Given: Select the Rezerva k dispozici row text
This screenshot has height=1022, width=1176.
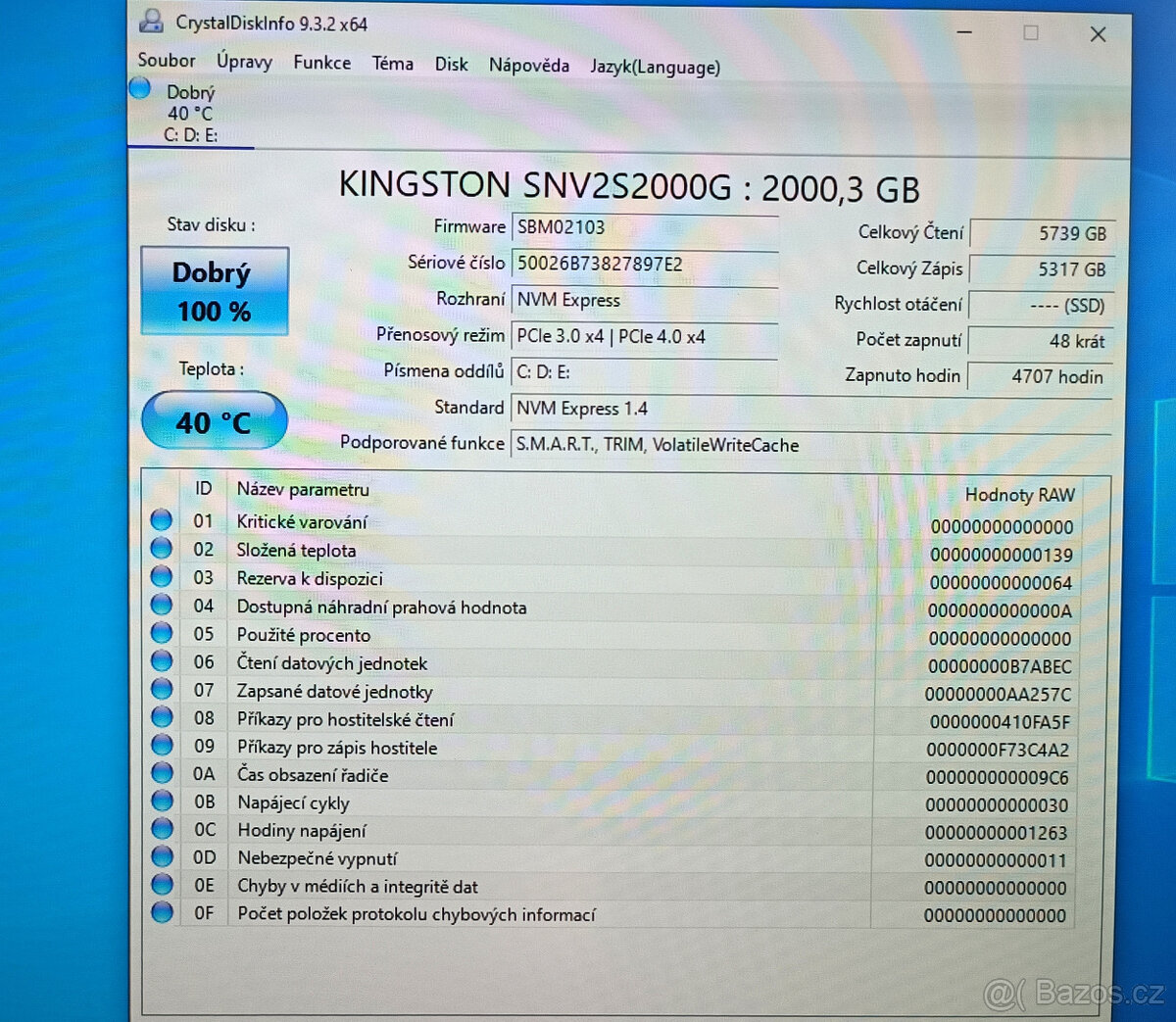Looking at the screenshot, I should (310, 579).
